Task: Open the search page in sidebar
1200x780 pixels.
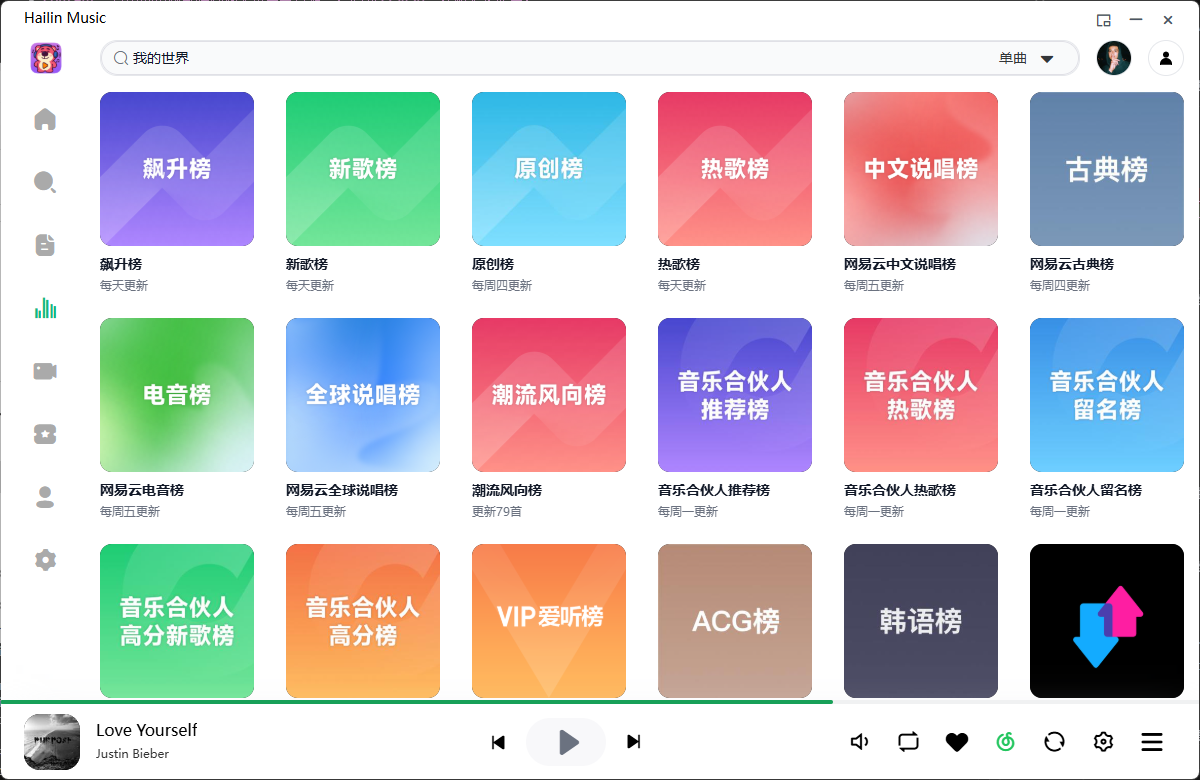Action: 45,182
